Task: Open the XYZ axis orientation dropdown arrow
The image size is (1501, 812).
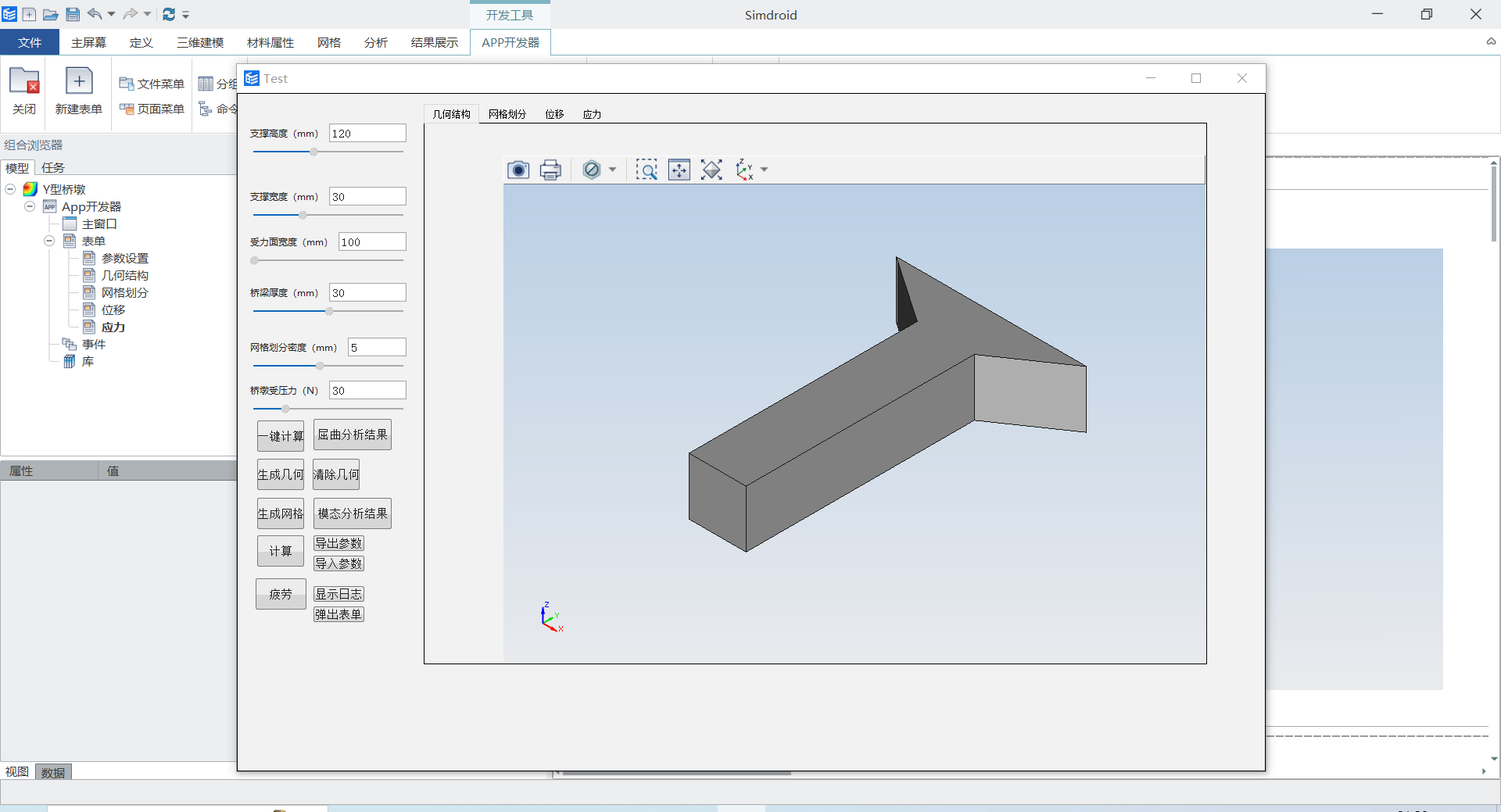Action: (x=765, y=170)
